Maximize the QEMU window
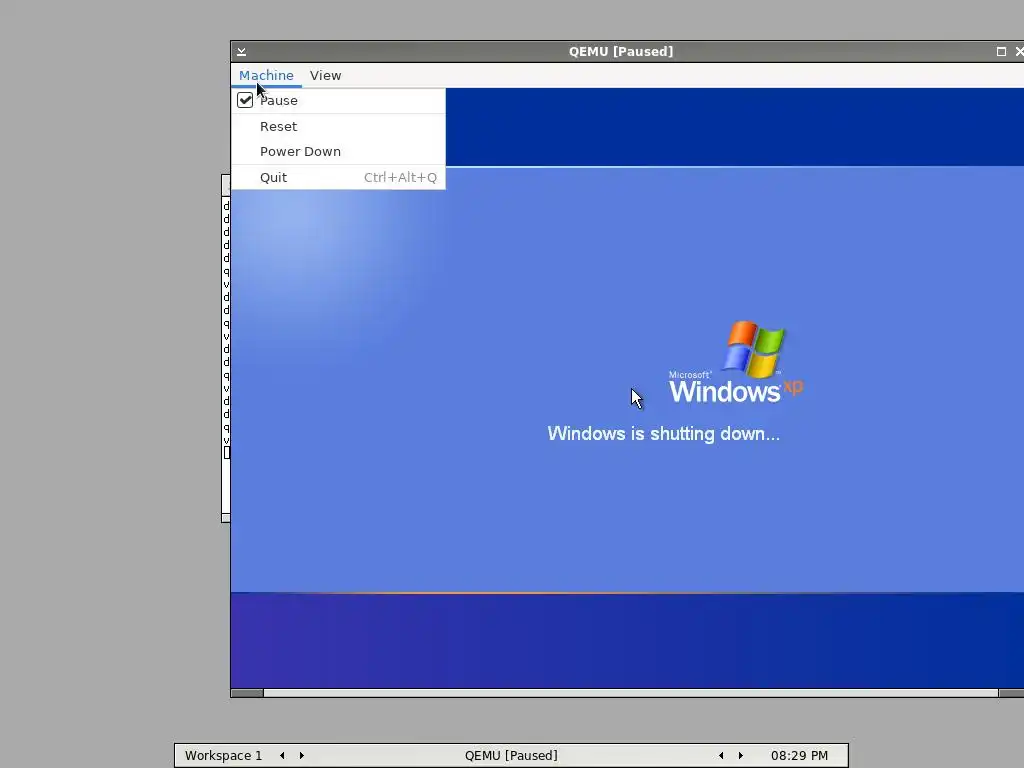 1001,52
